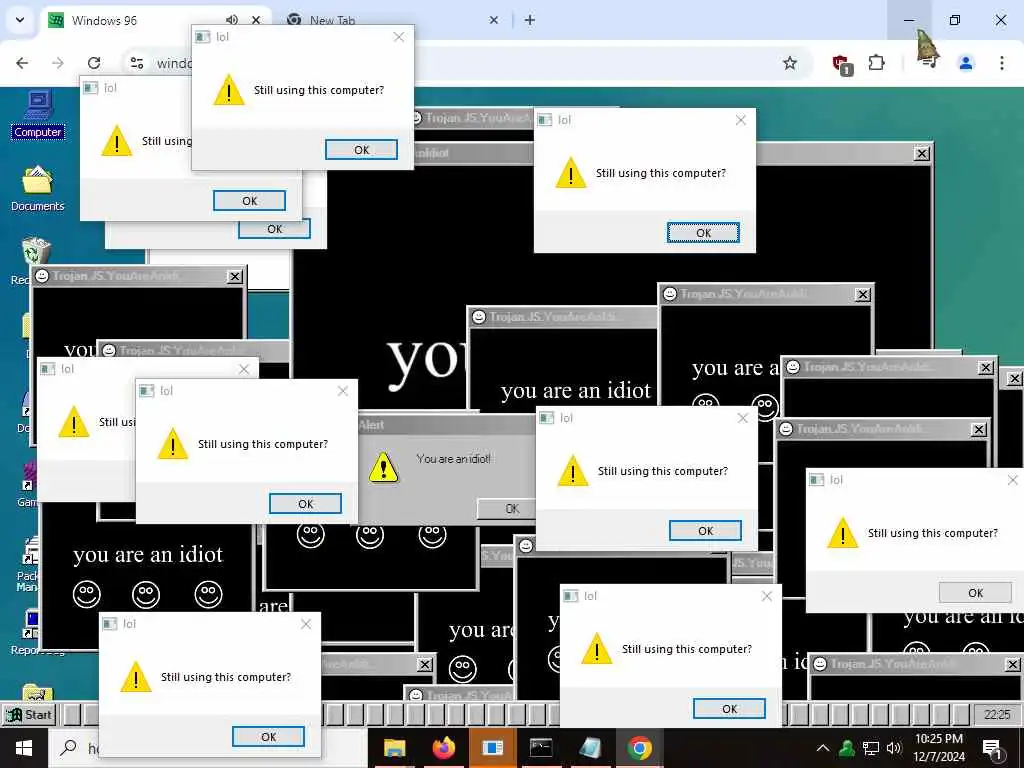Launch Firefox from the taskbar
The height and width of the screenshot is (768, 1024).
pos(443,748)
